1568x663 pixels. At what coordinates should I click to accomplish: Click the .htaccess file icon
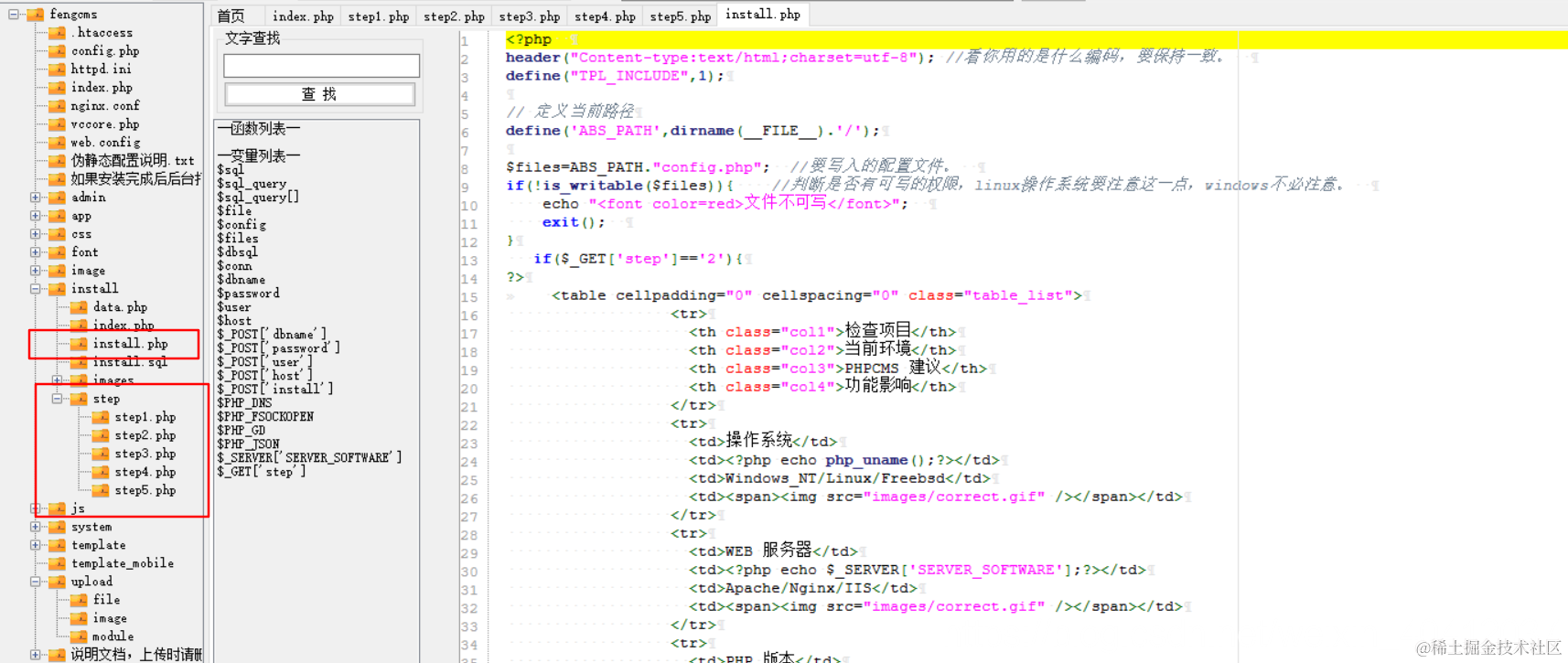click(x=58, y=33)
